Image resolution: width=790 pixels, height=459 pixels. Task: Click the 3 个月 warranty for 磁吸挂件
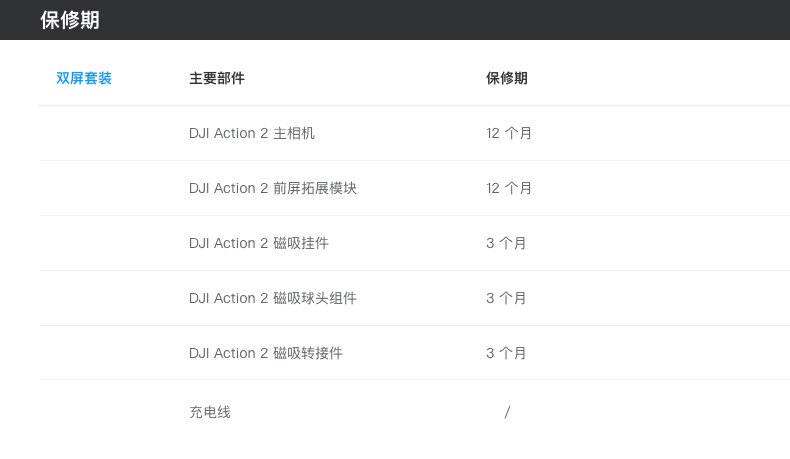[506, 243]
